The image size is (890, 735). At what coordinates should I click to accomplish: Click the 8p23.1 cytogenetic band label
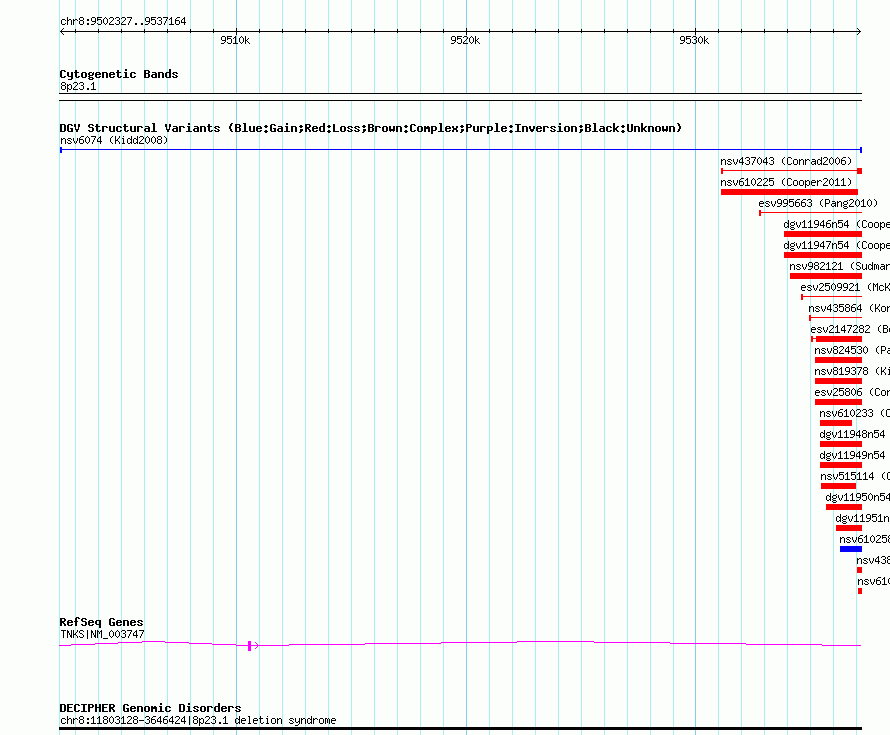coord(78,86)
